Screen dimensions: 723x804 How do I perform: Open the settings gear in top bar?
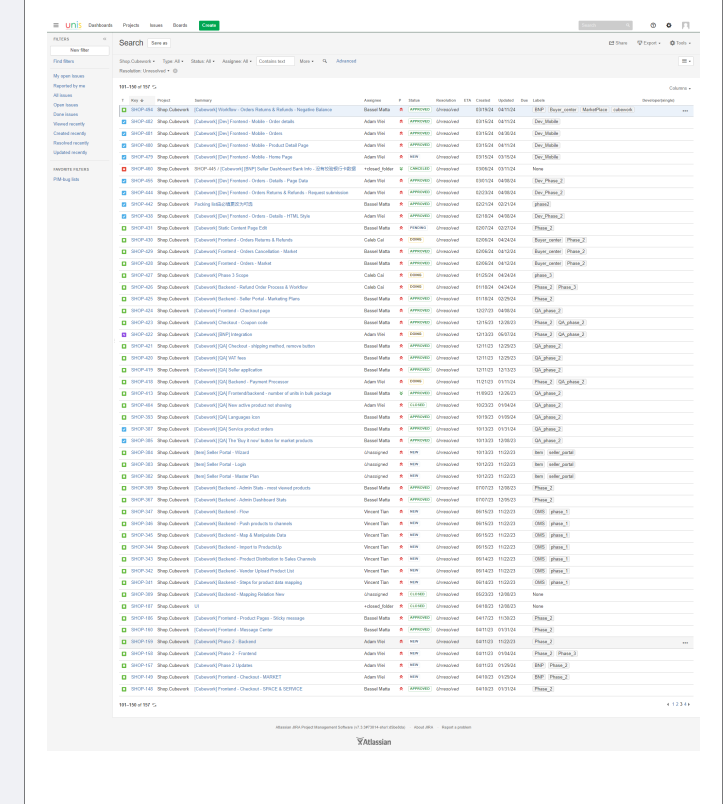pyautogui.click(x=668, y=24)
